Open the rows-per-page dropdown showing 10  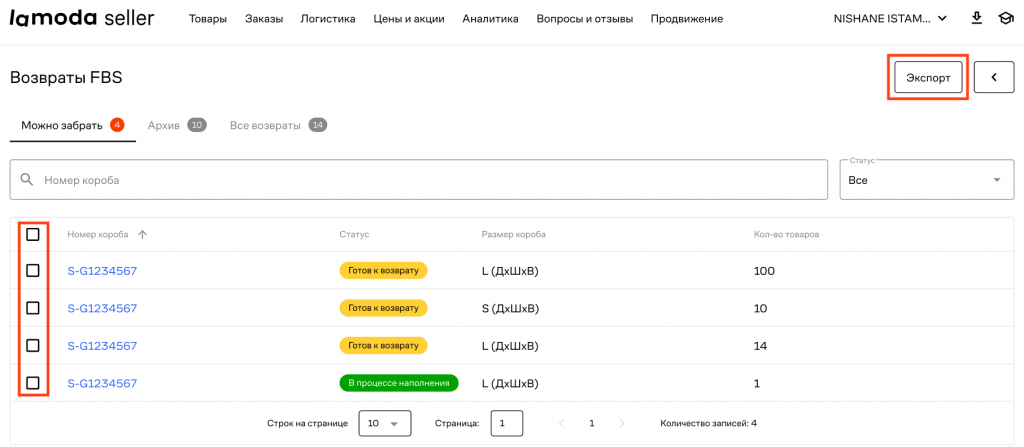tap(384, 423)
